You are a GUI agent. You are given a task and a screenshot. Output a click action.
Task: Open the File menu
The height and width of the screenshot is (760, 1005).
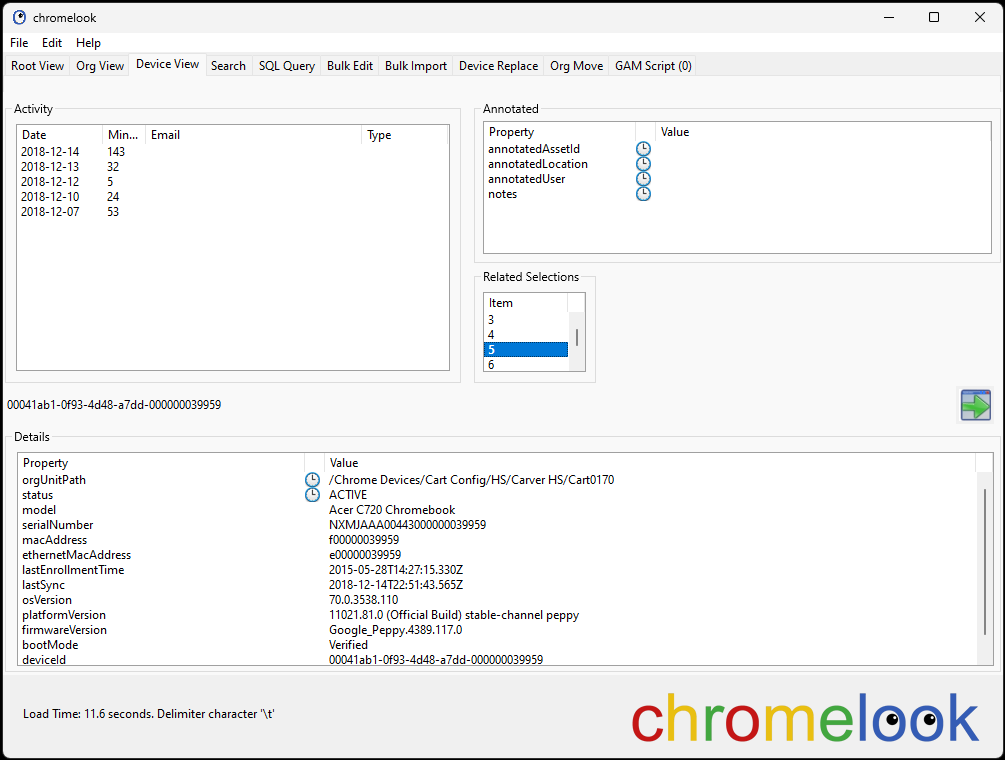point(19,43)
